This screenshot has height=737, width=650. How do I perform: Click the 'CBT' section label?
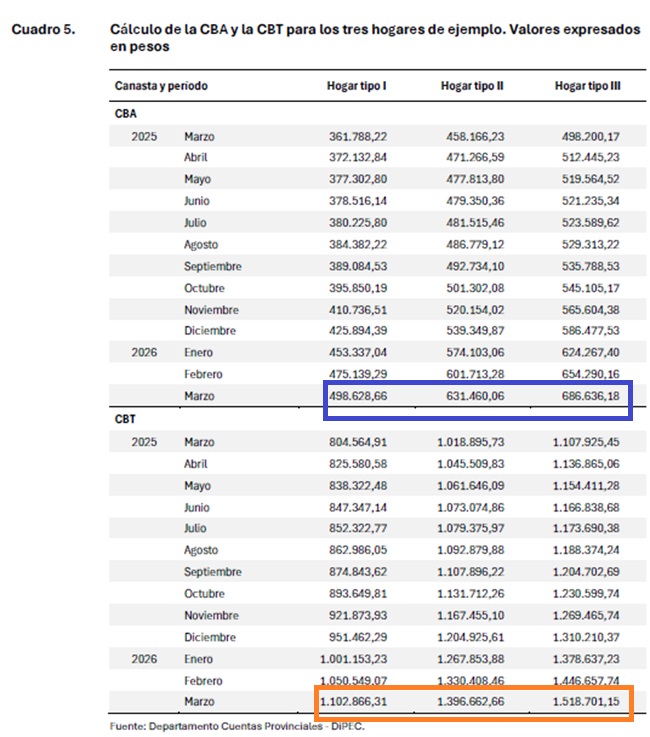pos(126,420)
